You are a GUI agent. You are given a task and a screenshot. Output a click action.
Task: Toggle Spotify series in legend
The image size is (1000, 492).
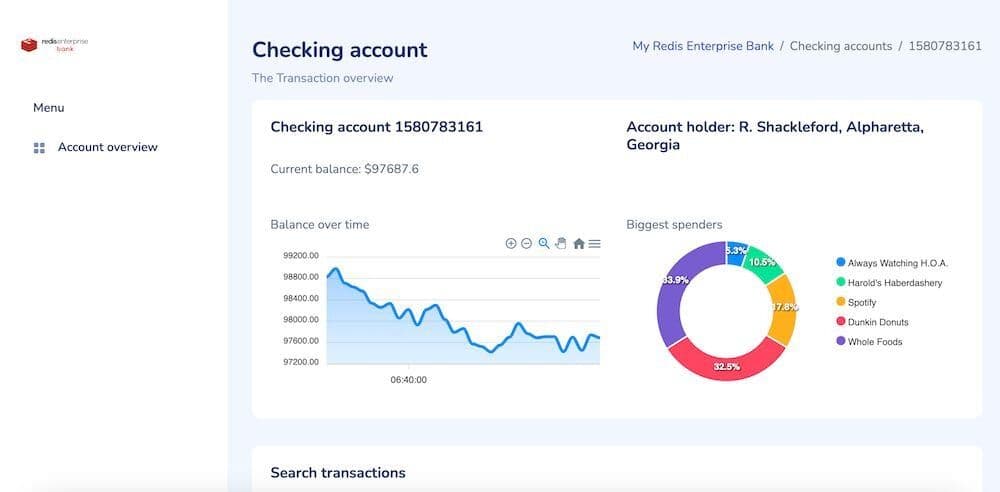[861, 302]
